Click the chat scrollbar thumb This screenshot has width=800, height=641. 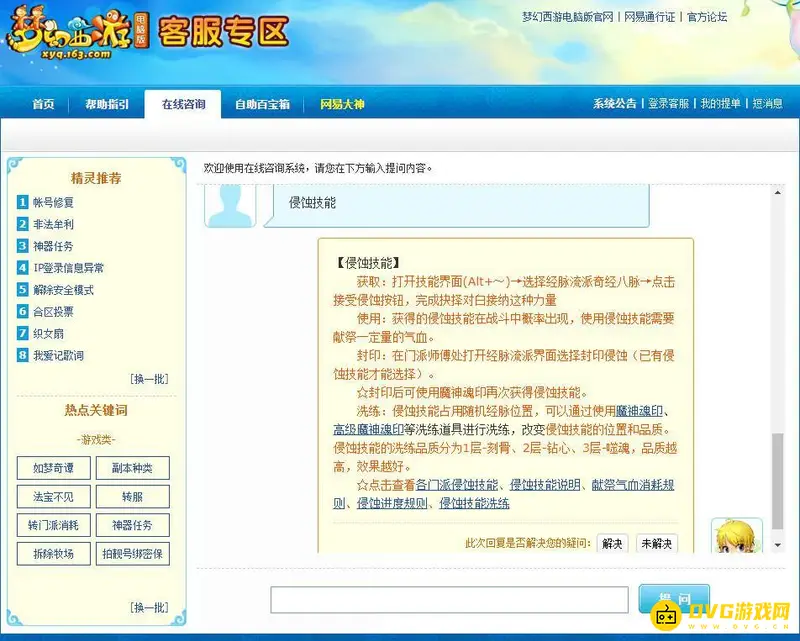[x=778, y=481]
